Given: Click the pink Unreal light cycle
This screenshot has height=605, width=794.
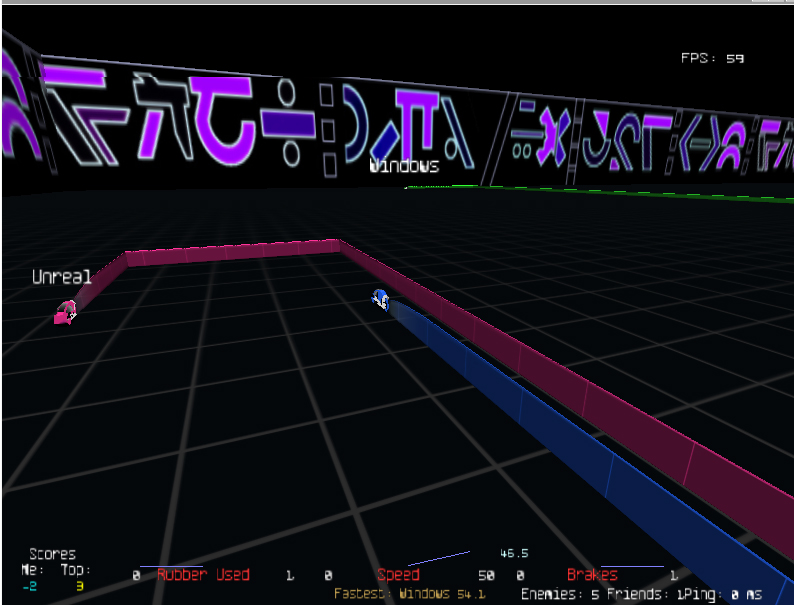Looking at the screenshot, I should click(65, 313).
